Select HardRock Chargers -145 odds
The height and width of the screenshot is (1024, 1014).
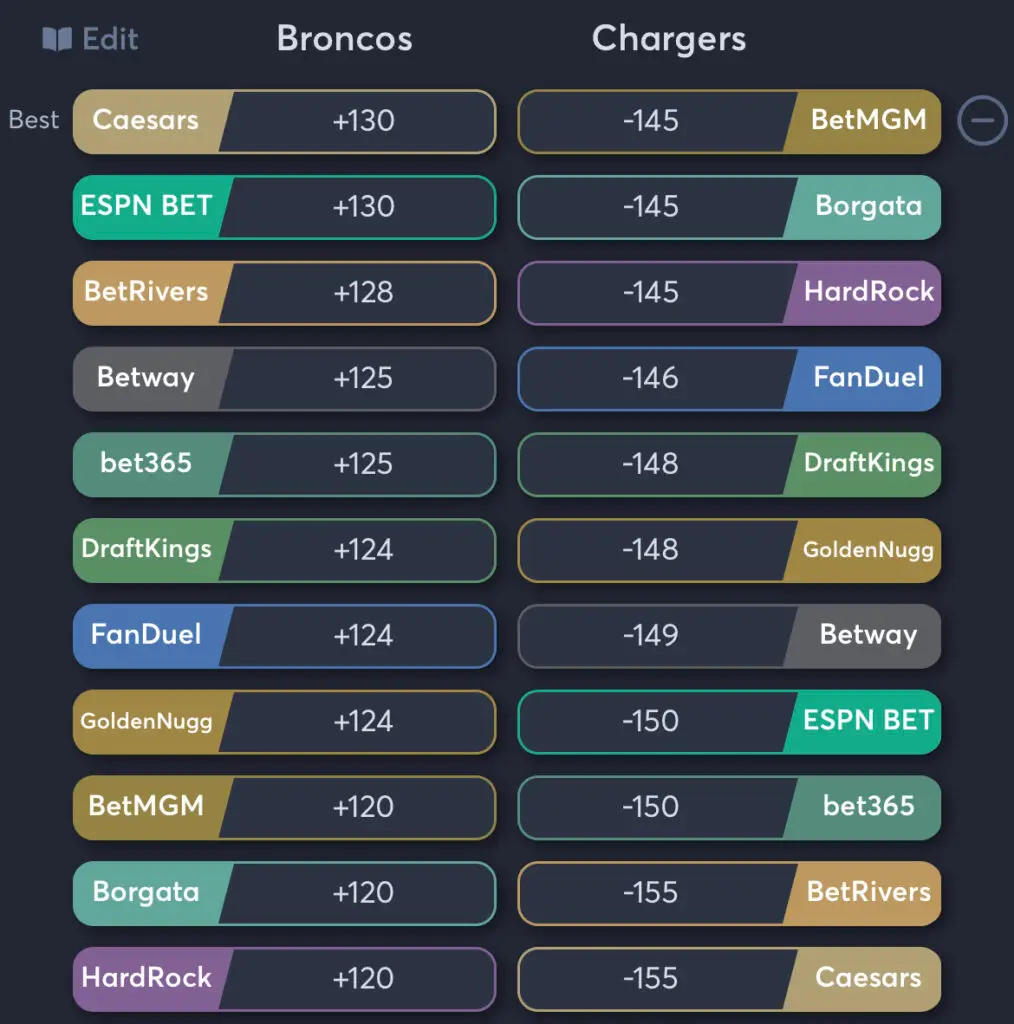(729, 293)
